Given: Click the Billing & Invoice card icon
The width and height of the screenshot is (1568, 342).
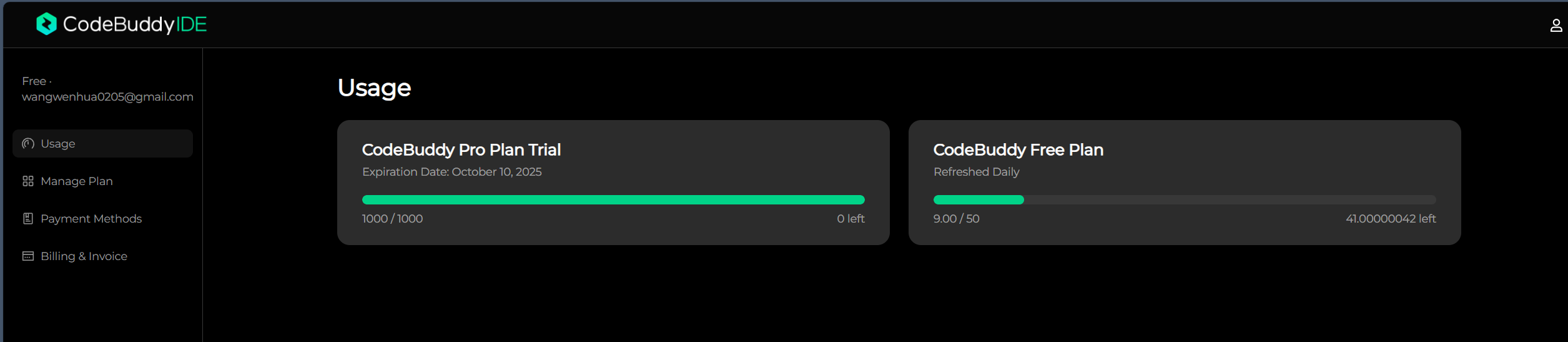Looking at the screenshot, I should coord(28,256).
